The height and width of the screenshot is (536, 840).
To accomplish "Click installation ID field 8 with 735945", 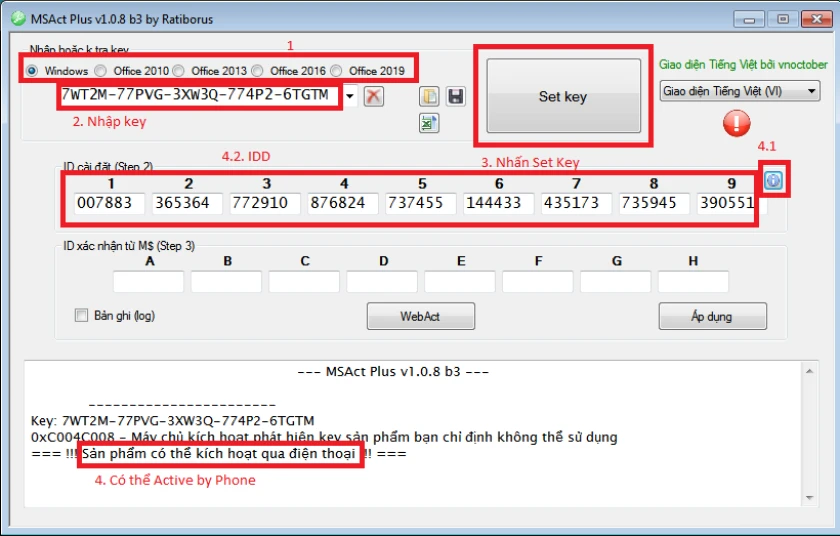I will (x=654, y=203).
